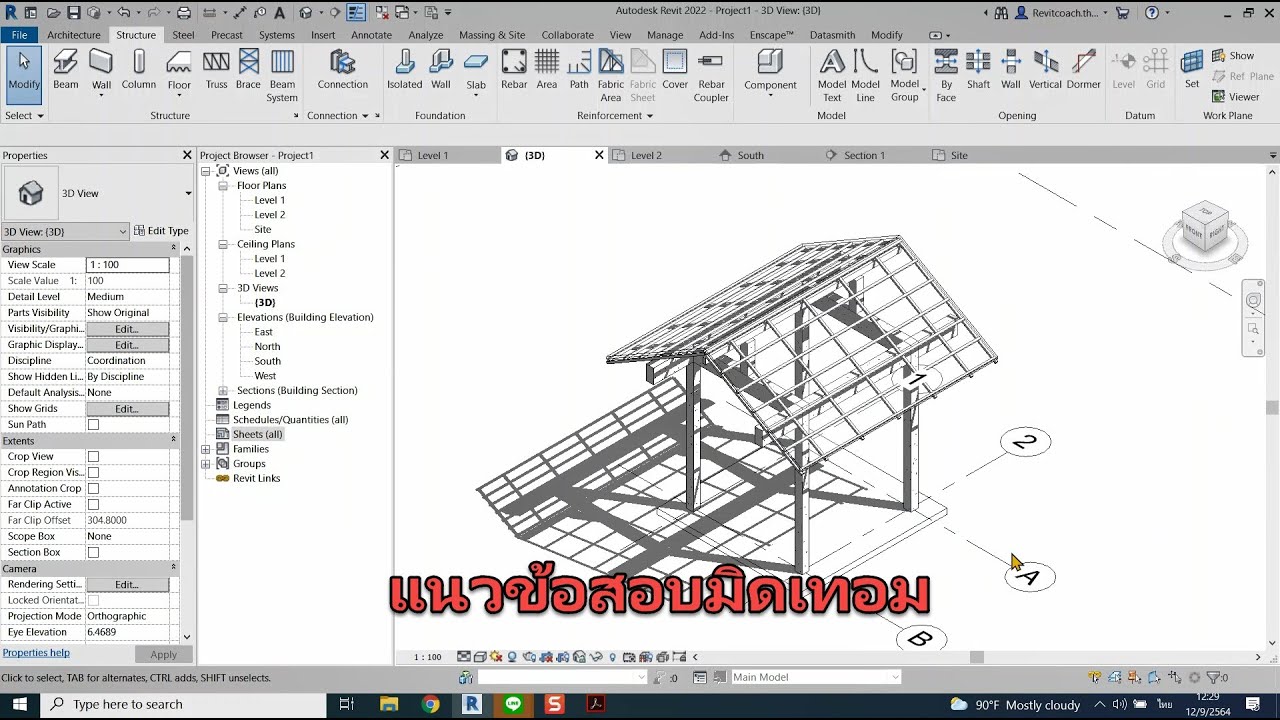Click Edit Type button
The image size is (1280, 720).
161,231
